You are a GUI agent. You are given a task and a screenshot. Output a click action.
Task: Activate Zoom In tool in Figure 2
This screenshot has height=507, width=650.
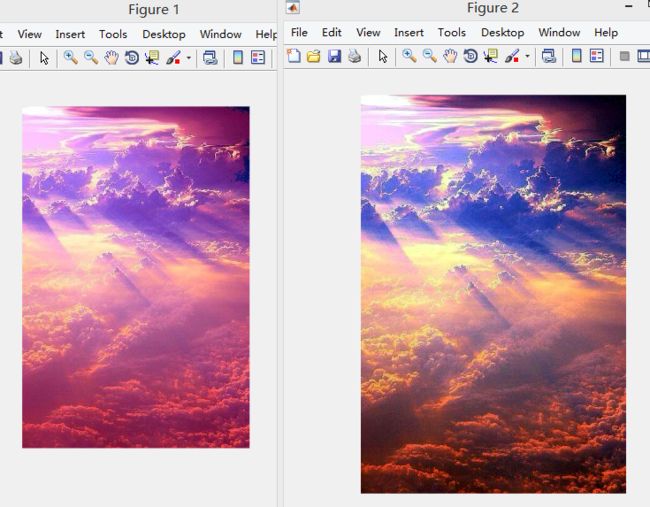pos(409,56)
